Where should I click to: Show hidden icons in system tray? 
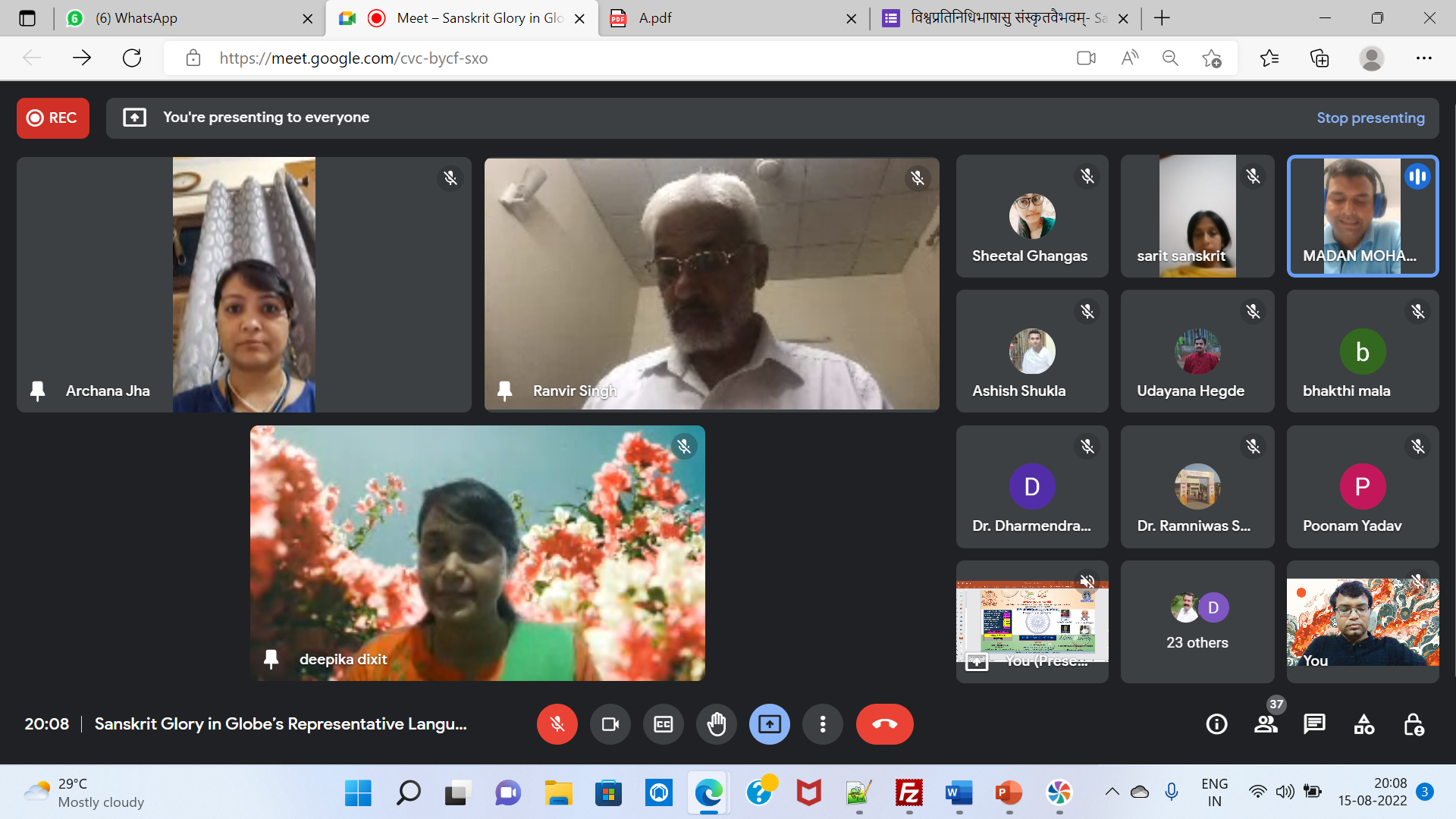1112,792
